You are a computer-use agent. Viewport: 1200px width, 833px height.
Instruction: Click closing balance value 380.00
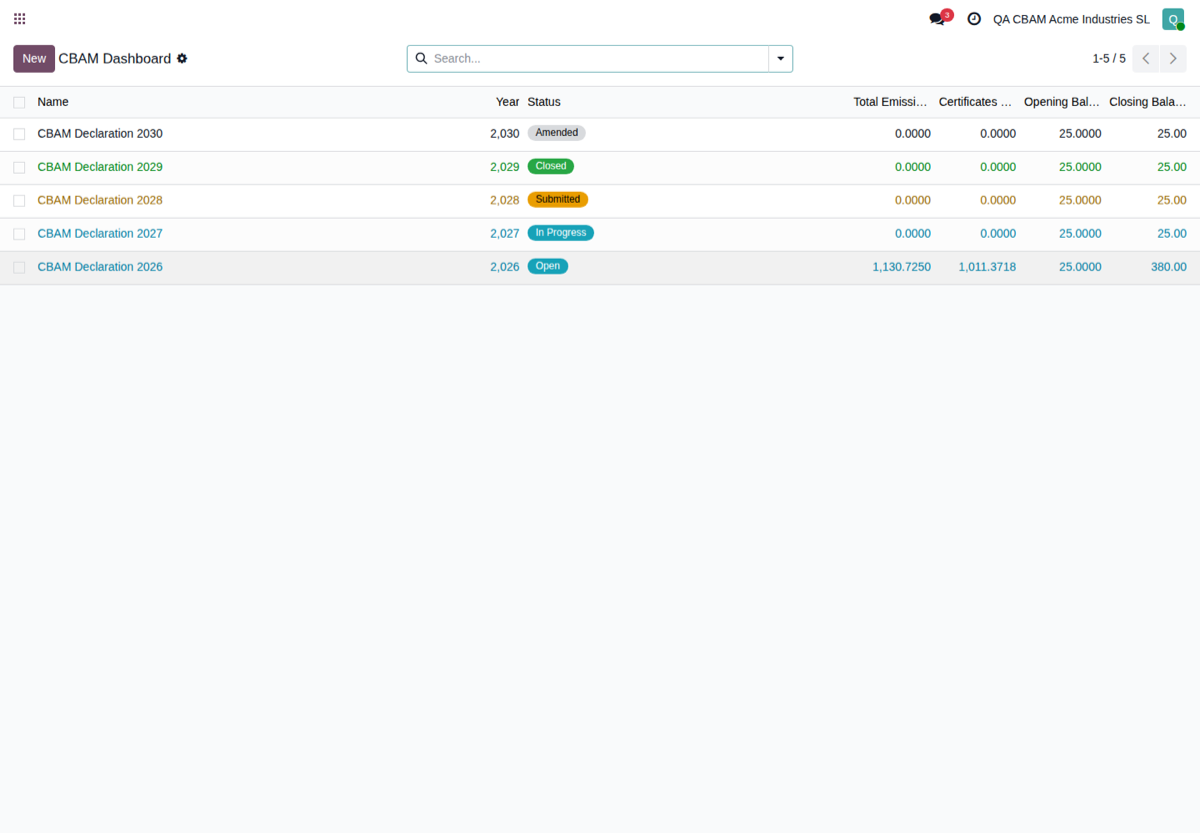(x=1169, y=267)
